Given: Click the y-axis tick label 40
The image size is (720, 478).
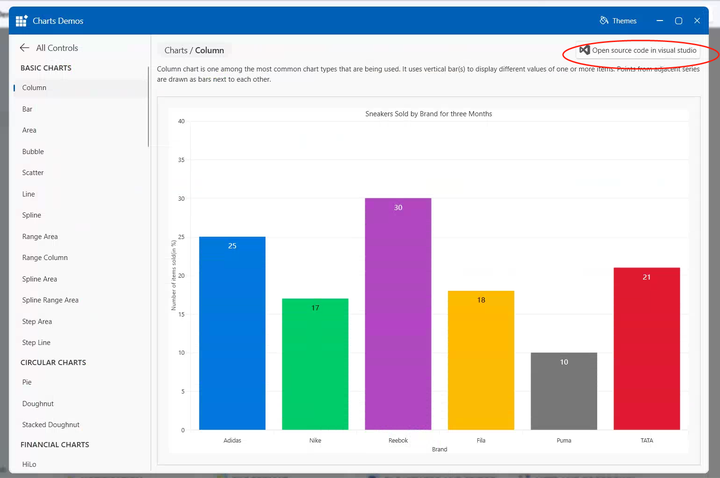Looking at the screenshot, I should [181, 121].
